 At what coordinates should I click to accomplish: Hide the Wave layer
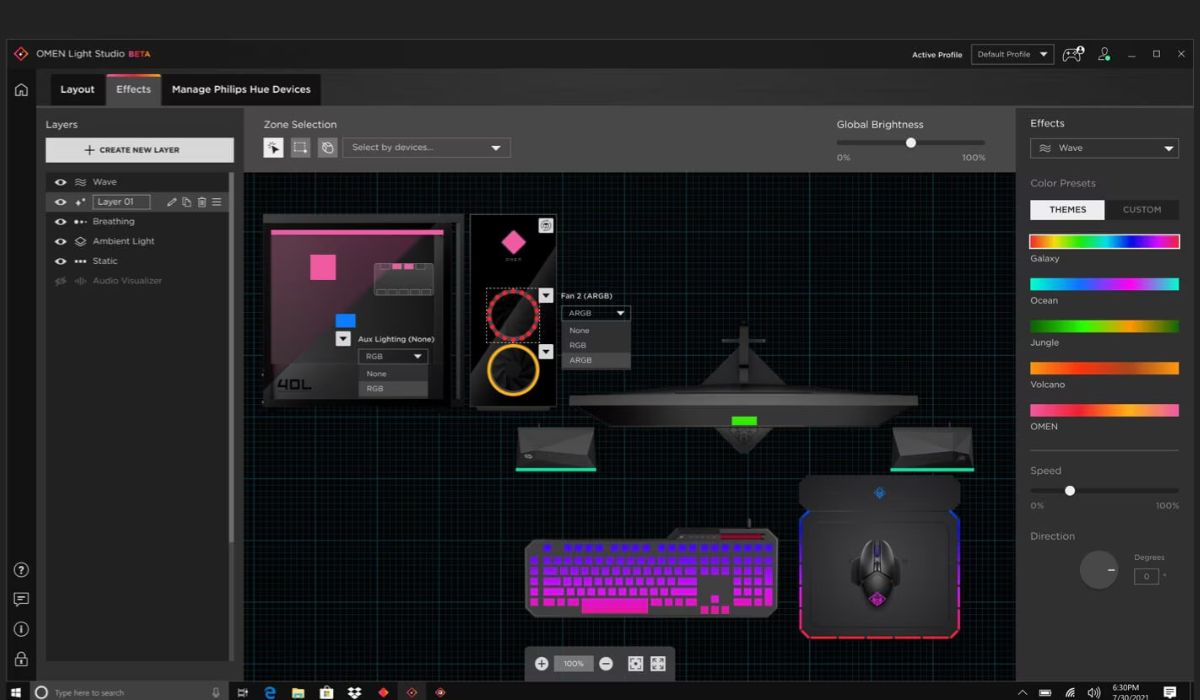60,182
